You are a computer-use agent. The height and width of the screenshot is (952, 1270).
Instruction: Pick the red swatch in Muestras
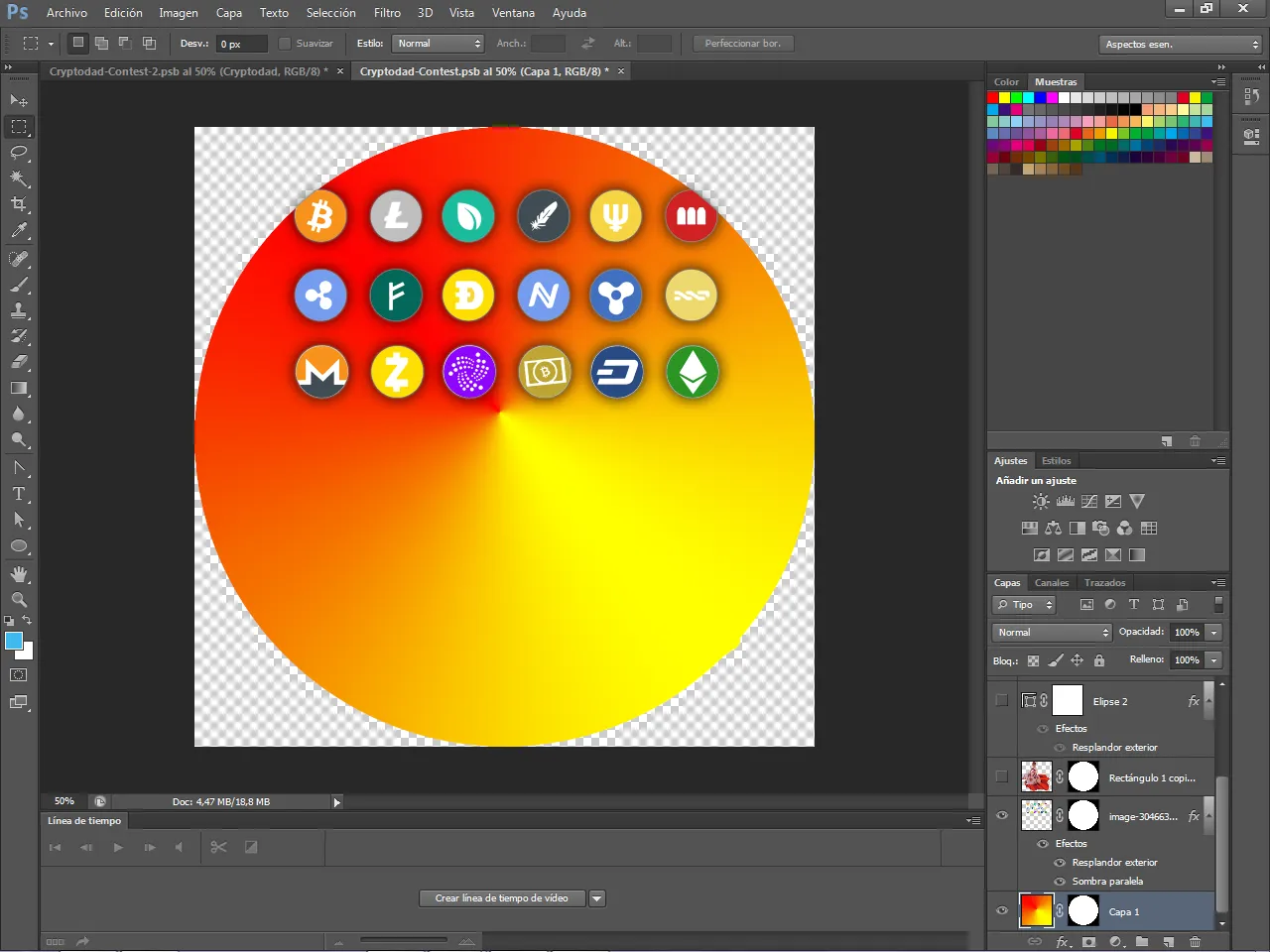click(x=993, y=98)
